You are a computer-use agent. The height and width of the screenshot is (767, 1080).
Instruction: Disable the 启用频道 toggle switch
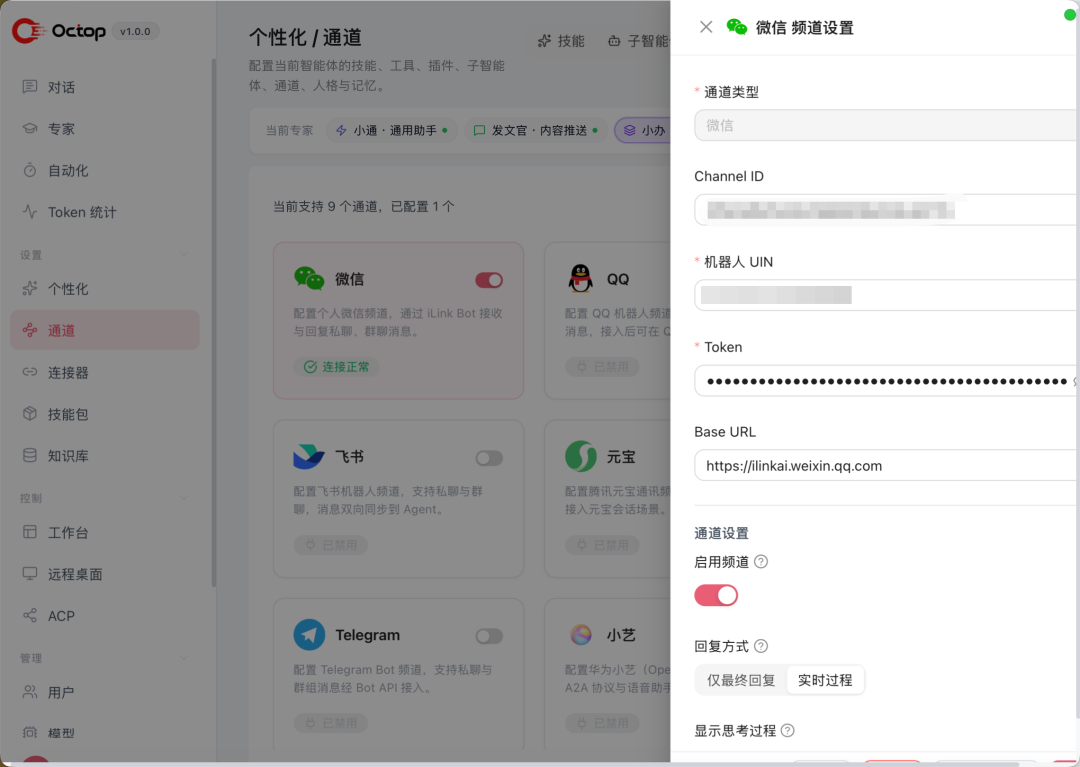click(716, 596)
